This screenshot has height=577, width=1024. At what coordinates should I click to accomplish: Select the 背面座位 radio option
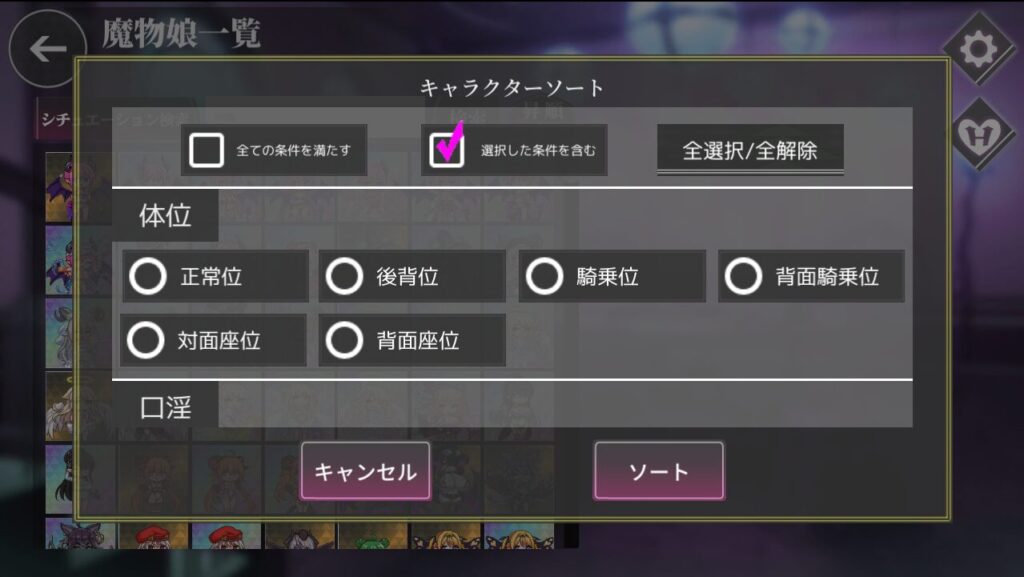click(412, 340)
